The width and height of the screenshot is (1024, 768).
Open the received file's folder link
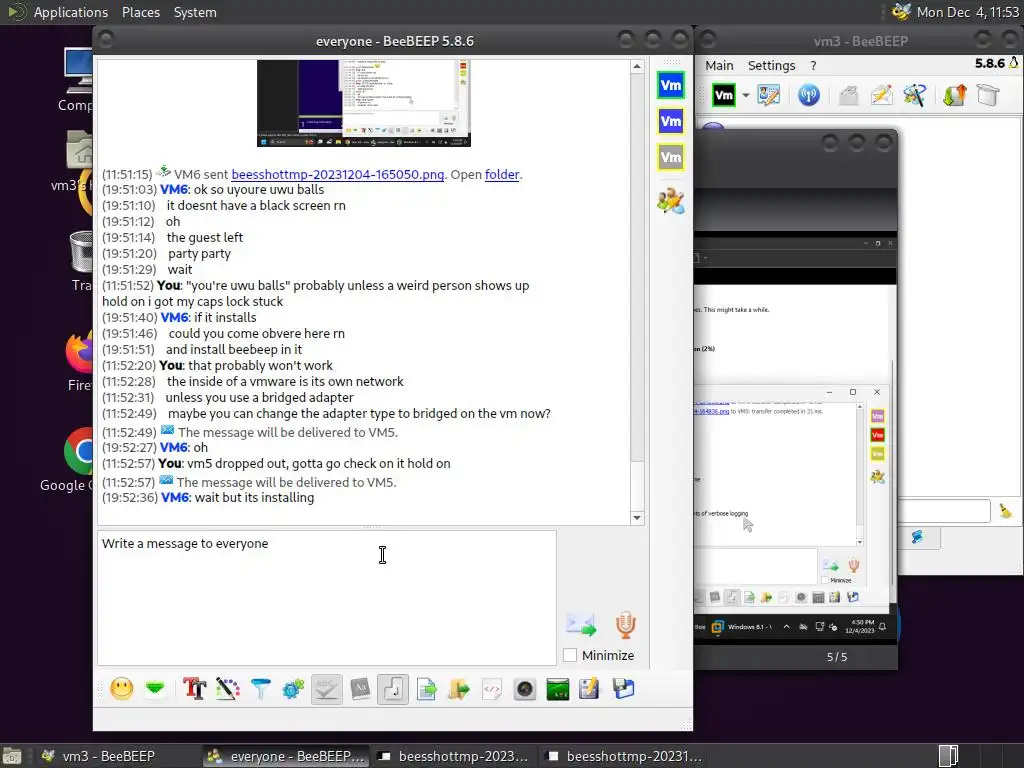pyautogui.click(x=502, y=174)
